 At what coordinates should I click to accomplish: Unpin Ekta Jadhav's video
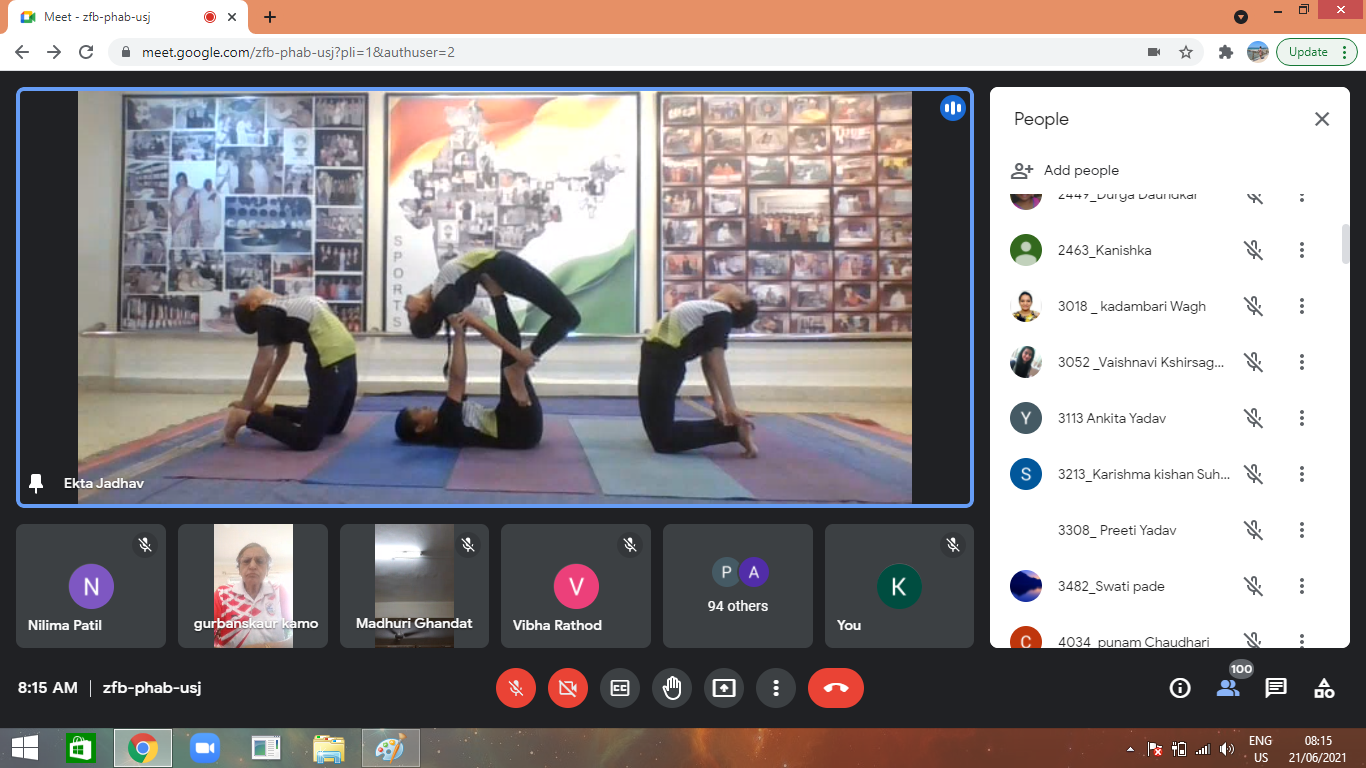37,483
